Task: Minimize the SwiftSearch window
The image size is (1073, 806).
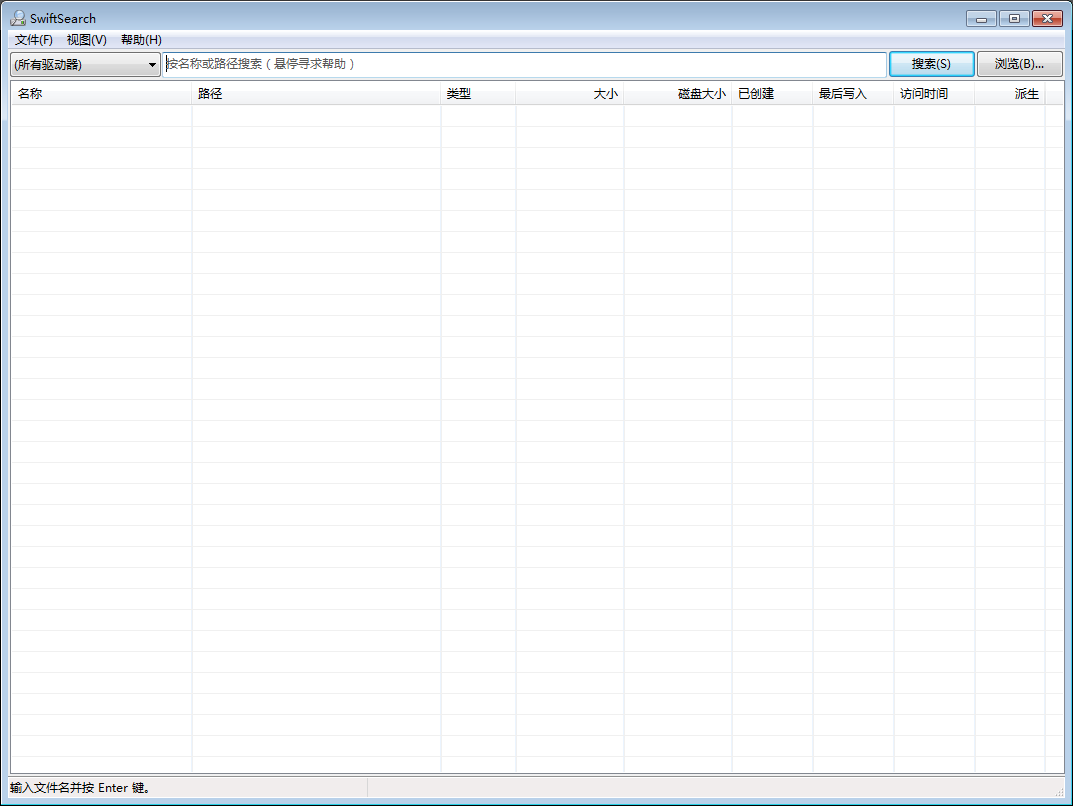Action: (982, 18)
